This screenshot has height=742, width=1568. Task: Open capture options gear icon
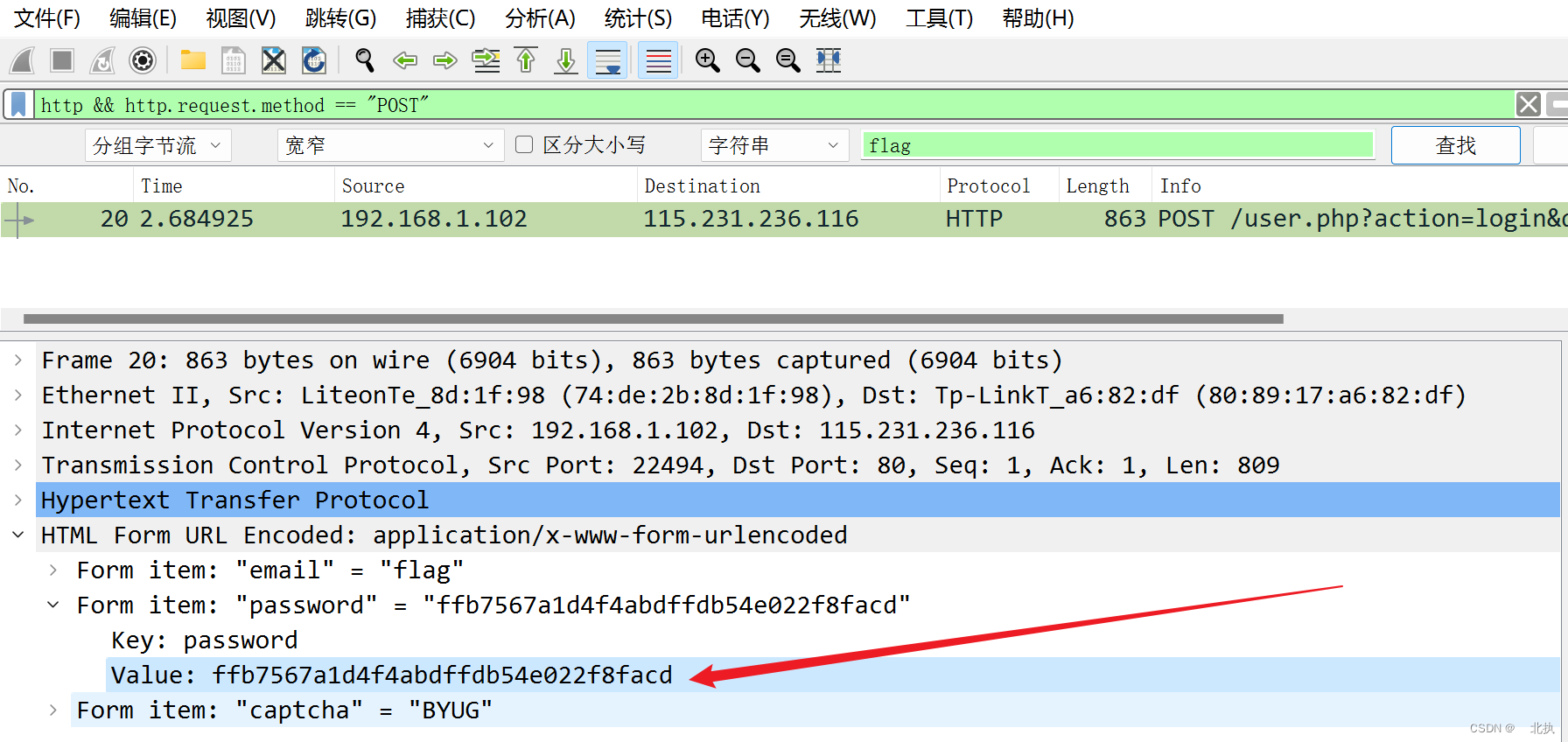pos(143,60)
